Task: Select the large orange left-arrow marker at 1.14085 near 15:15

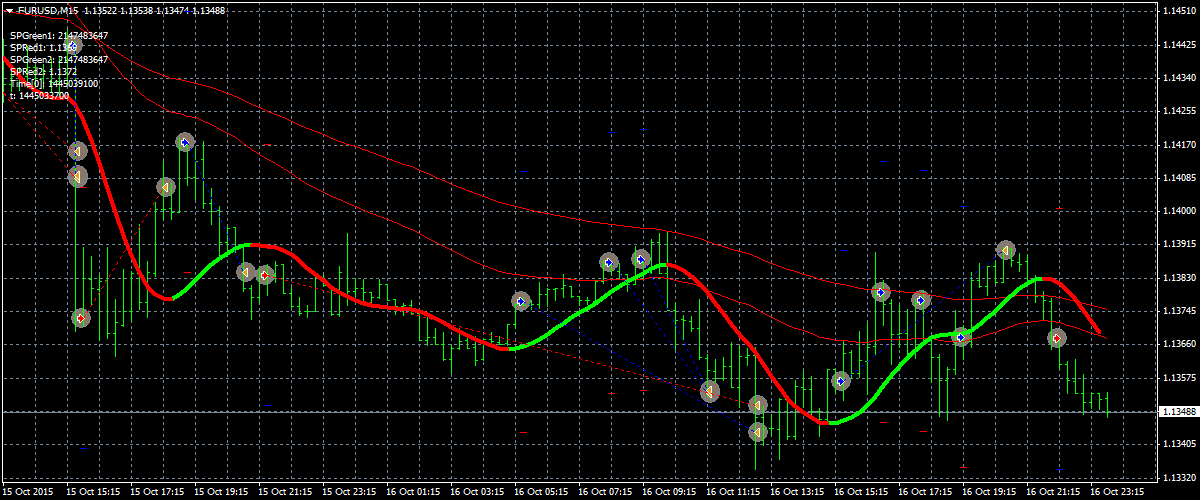Action: coord(78,177)
